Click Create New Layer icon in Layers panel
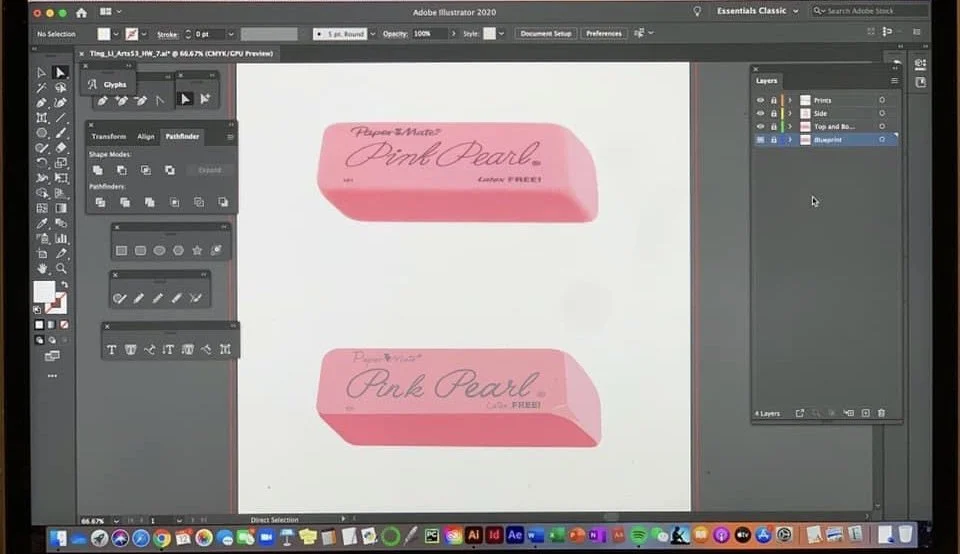This screenshot has width=960, height=554. pyautogui.click(x=866, y=413)
